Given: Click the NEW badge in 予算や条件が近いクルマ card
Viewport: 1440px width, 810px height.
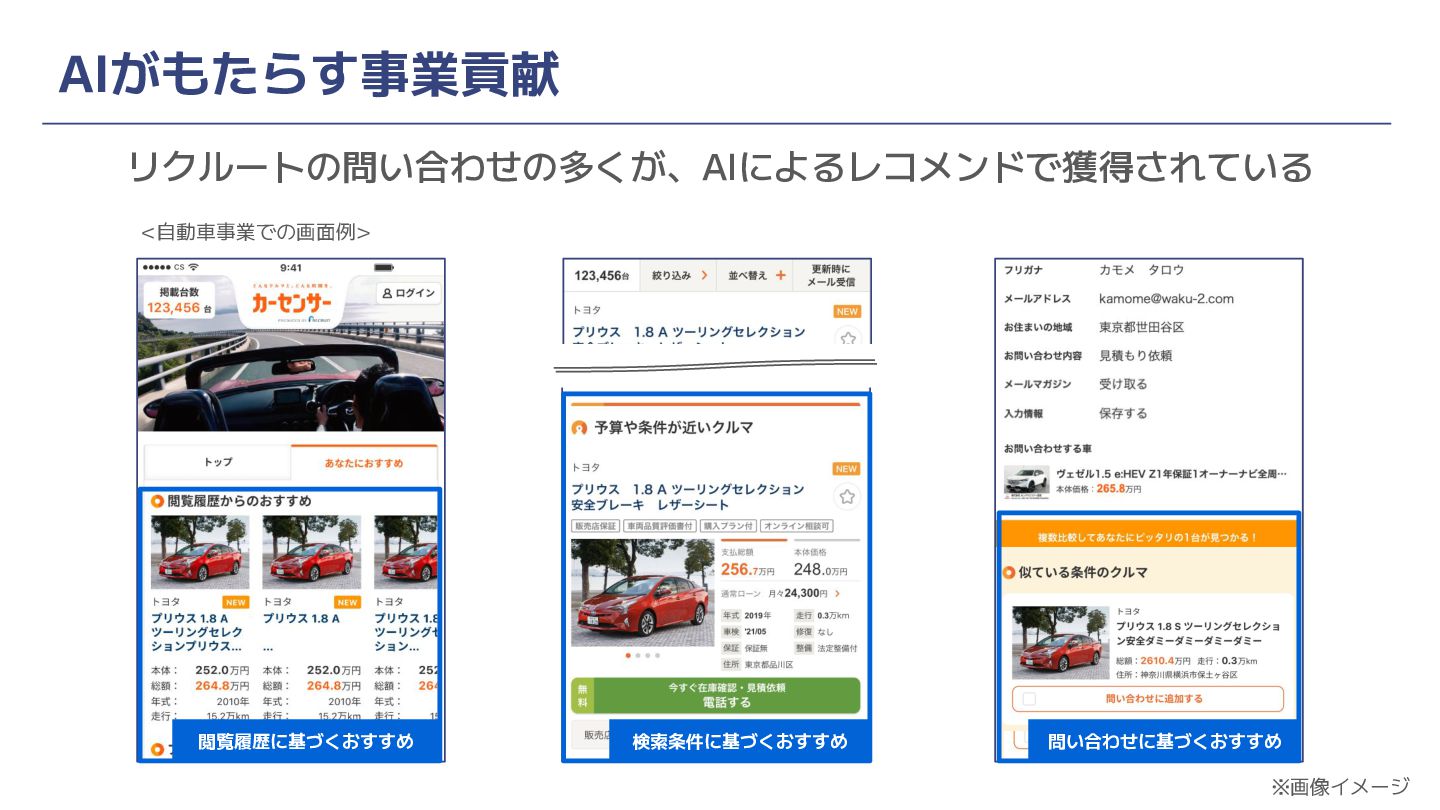Looking at the screenshot, I should [846, 469].
